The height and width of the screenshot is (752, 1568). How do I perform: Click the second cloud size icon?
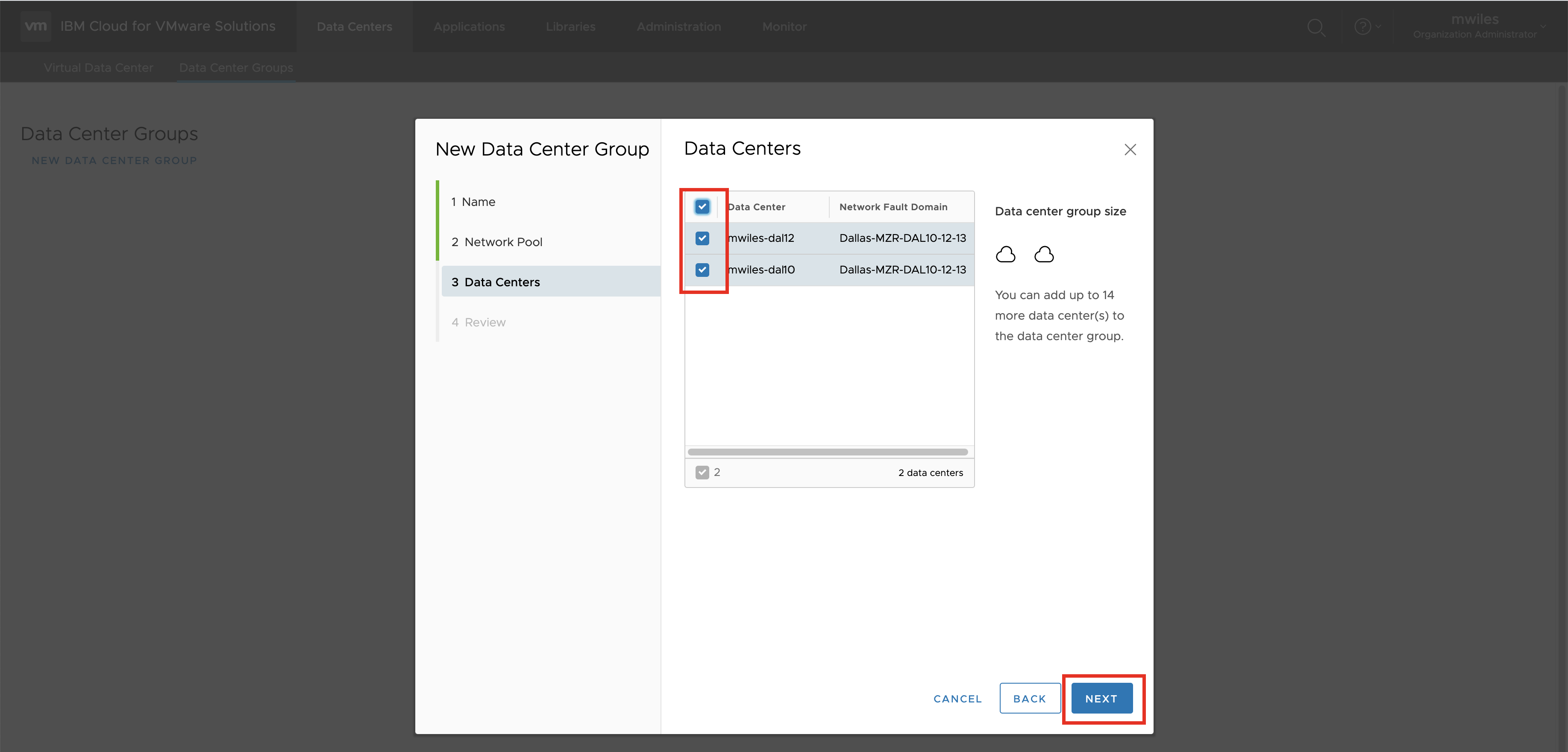click(1044, 254)
